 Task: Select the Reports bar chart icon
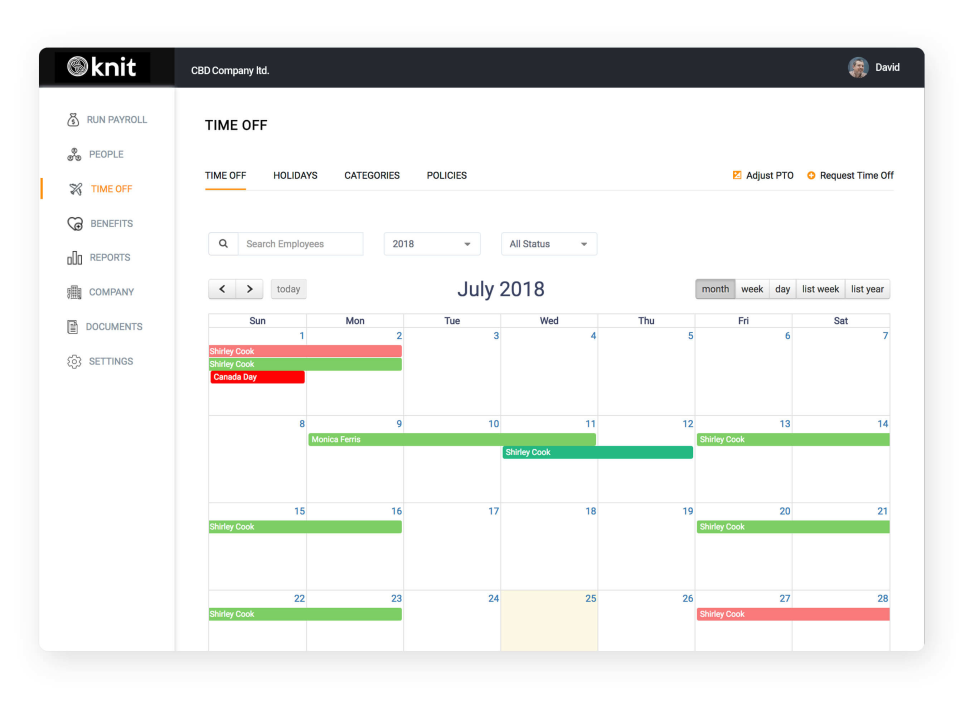pyautogui.click(x=74, y=257)
